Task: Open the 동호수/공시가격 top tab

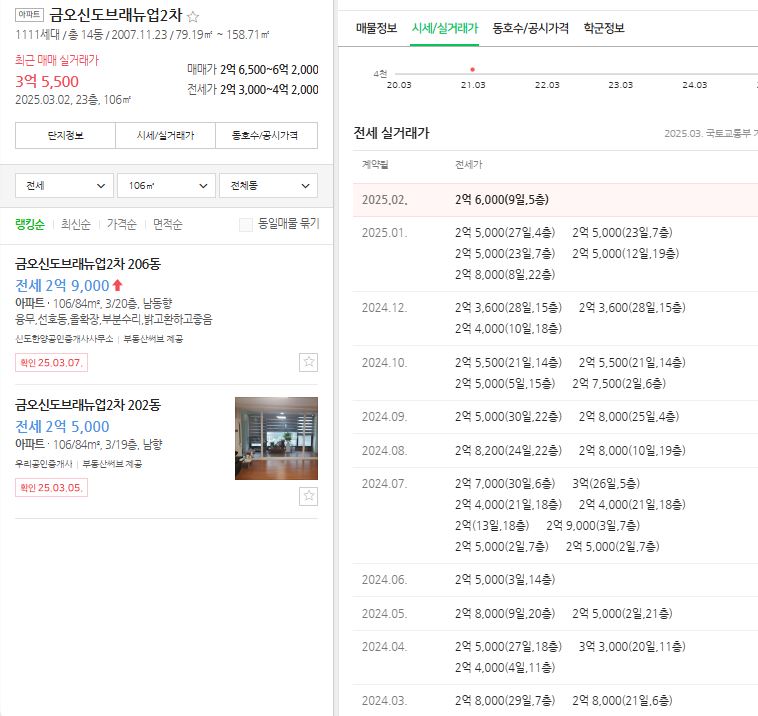Action: point(530,28)
